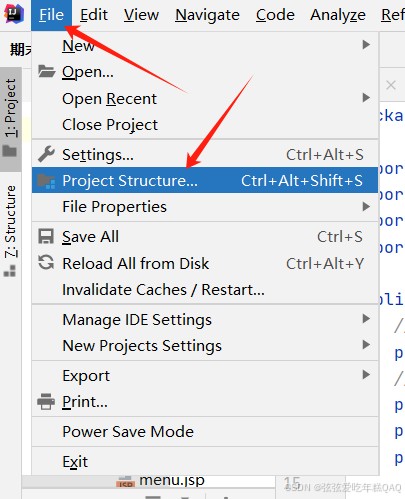Expand the New submenu arrow

366,45
